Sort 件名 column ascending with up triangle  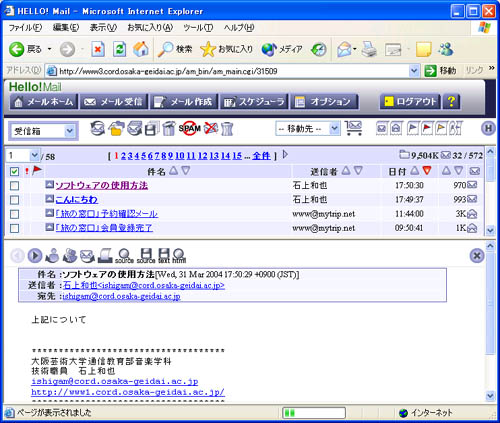[173, 171]
